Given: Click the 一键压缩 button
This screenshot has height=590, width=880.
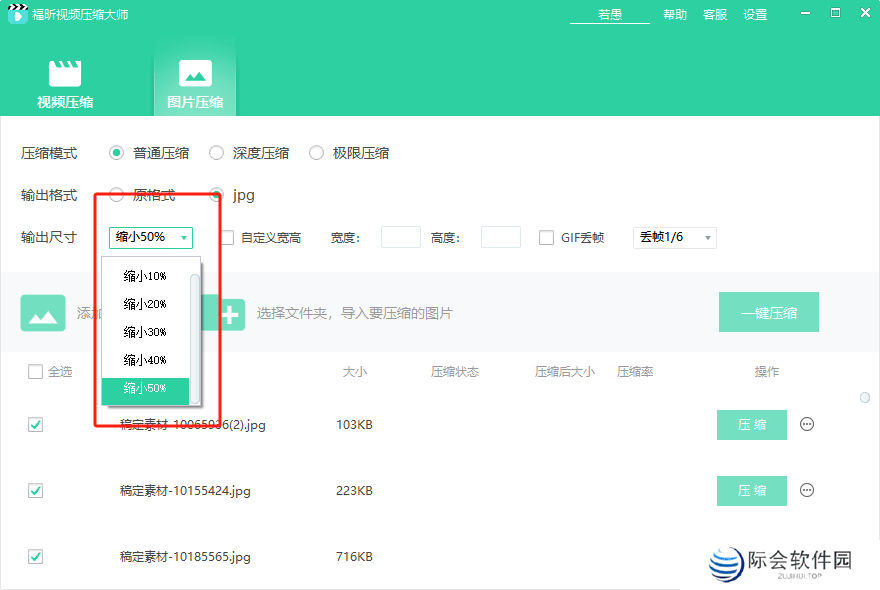Looking at the screenshot, I should click(768, 312).
